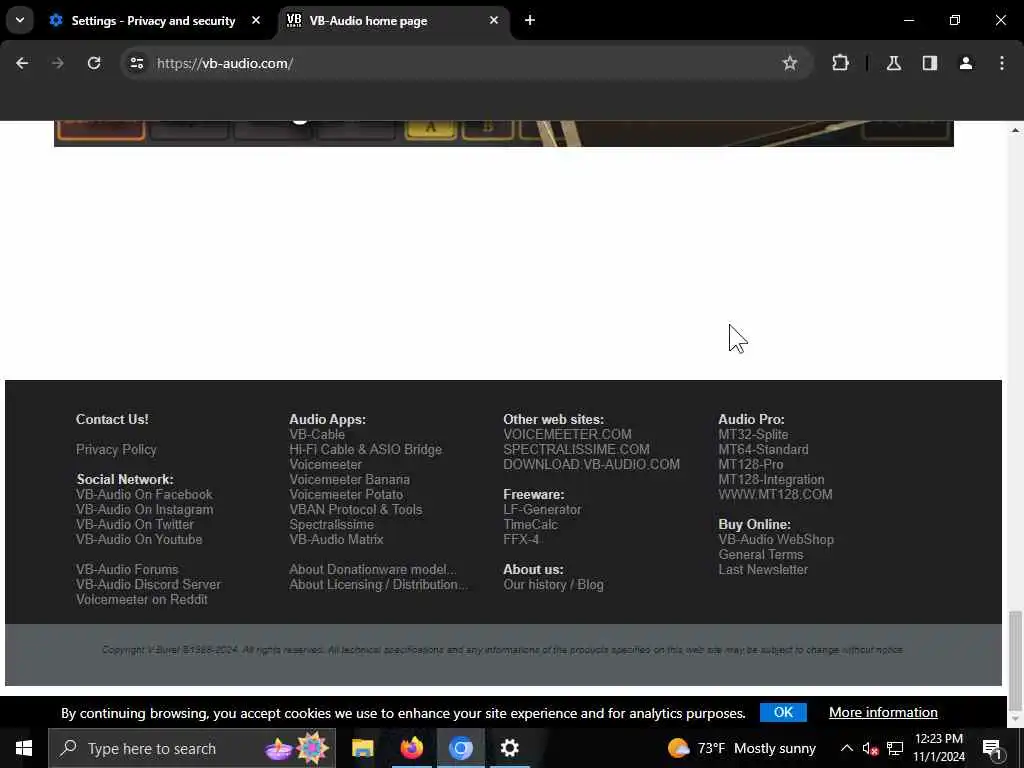Visit DOWNLOAD.VB-AUDIO.COM link
The image size is (1024, 768).
[591, 464]
